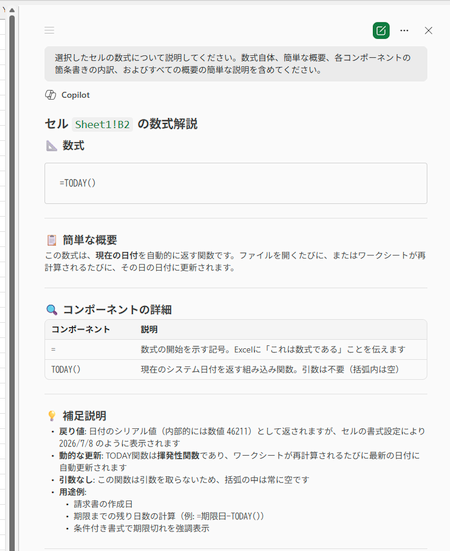This screenshot has height=551, width=450.
Task: Click the Copilot name label
Action: (76, 95)
